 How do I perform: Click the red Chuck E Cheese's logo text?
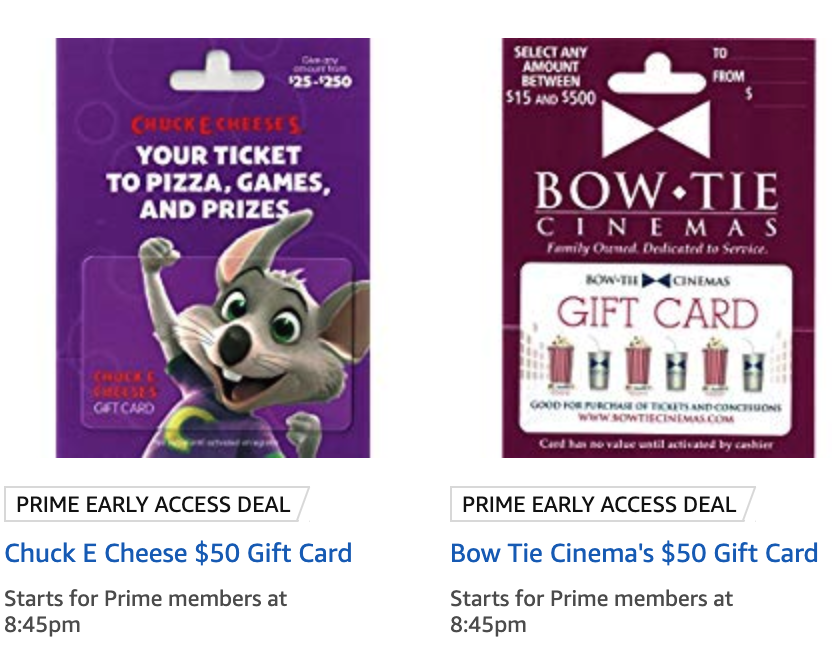tap(217, 125)
